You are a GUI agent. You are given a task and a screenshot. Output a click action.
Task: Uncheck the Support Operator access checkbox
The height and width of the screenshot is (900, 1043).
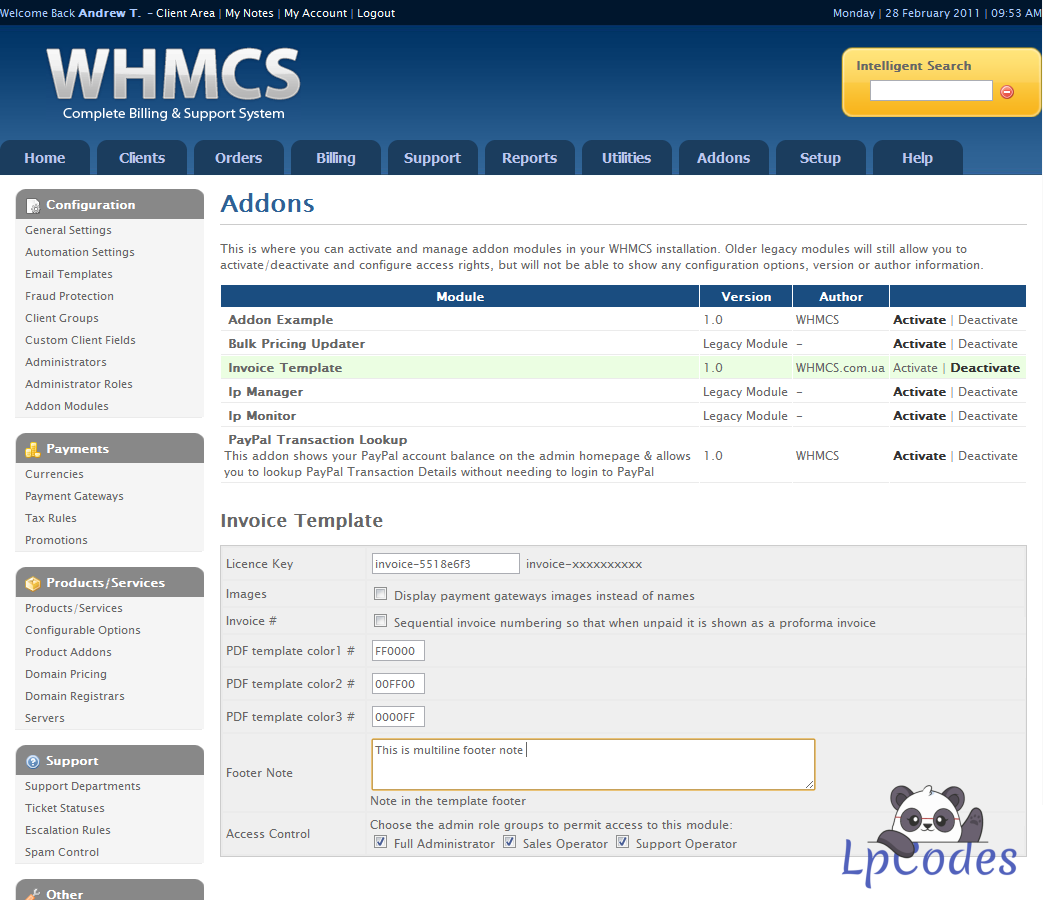[623, 842]
